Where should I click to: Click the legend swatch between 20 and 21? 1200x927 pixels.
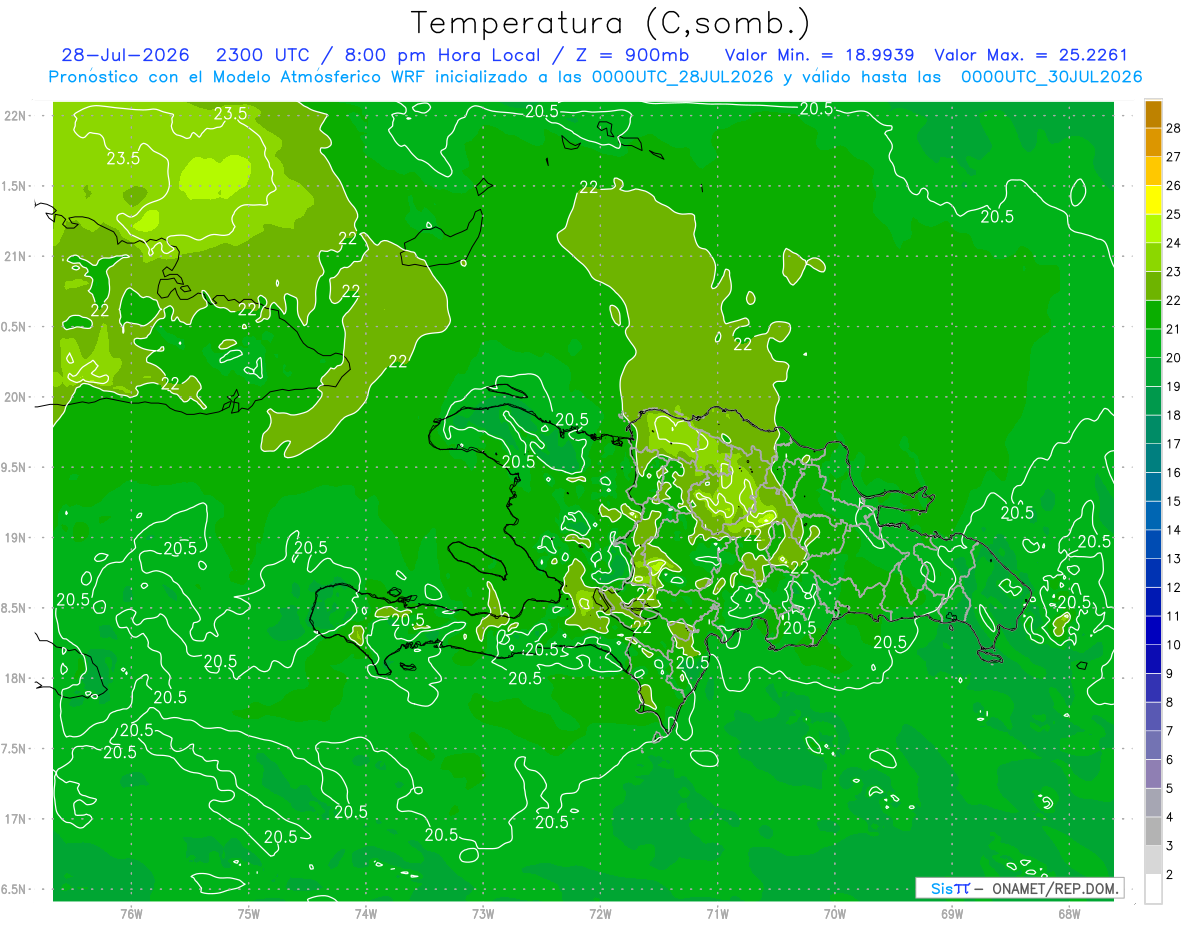[1153, 343]
